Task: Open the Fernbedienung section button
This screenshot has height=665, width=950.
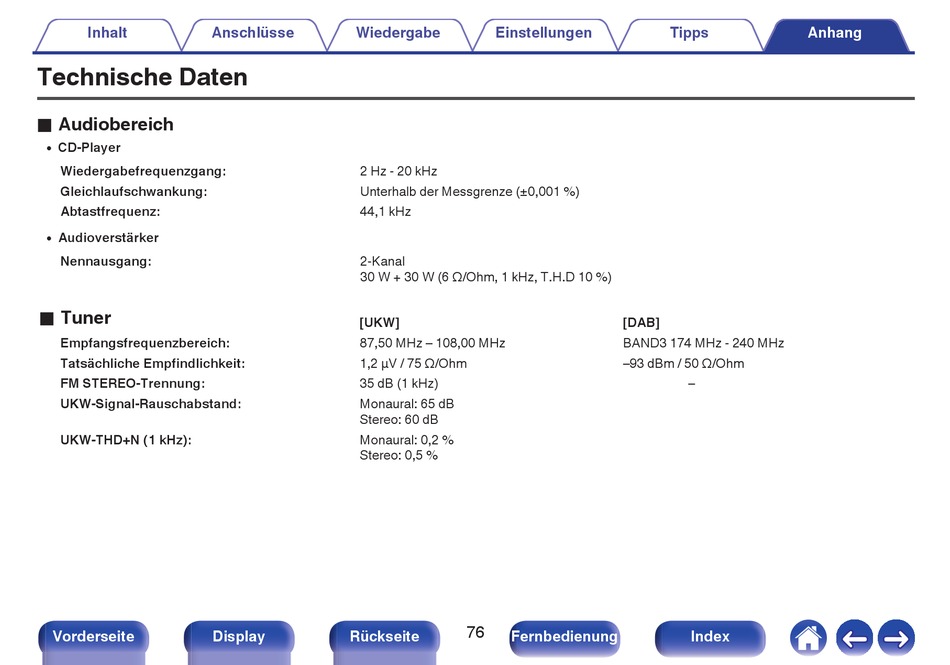Action: [x=564, y=637]
